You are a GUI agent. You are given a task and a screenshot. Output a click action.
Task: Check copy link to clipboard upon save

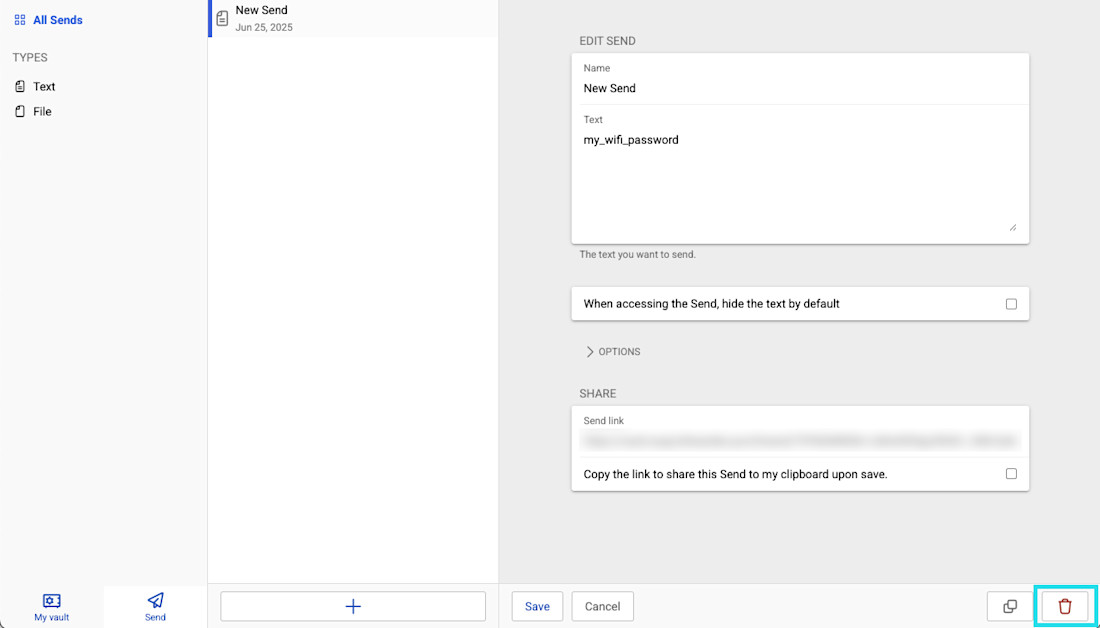click(x=1011, y=474)
